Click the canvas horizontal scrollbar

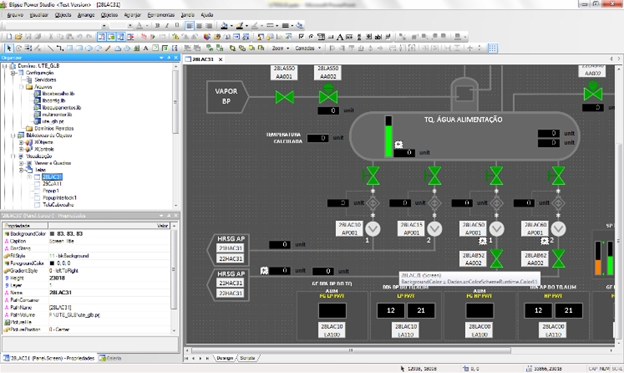pos(351,351)
